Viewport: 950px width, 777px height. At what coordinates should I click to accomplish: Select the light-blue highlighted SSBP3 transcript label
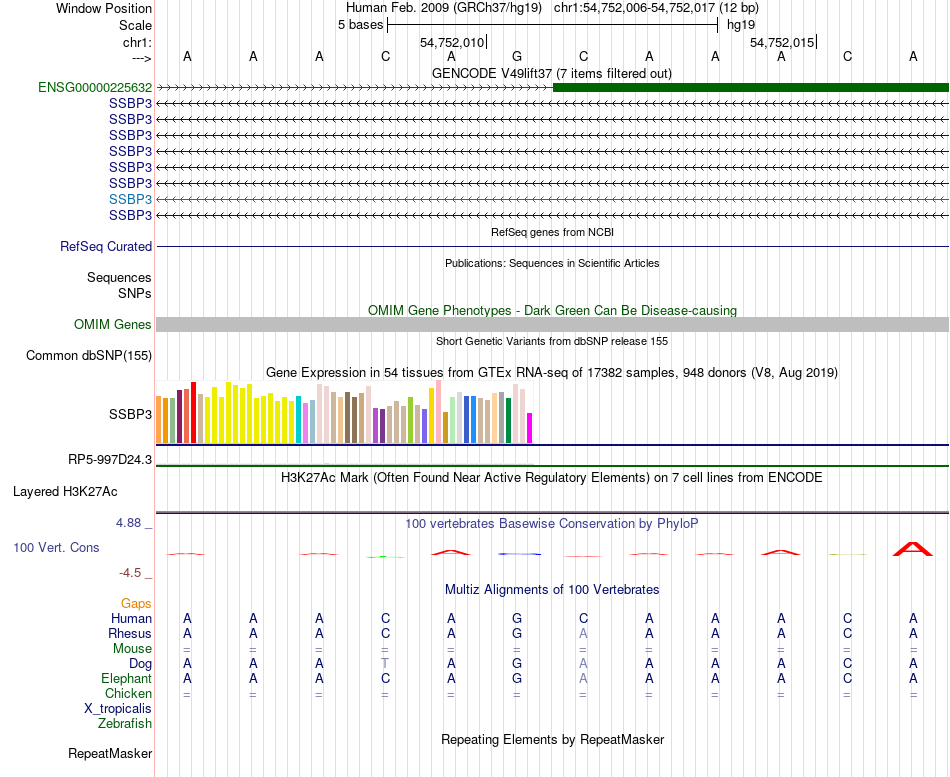130,199
